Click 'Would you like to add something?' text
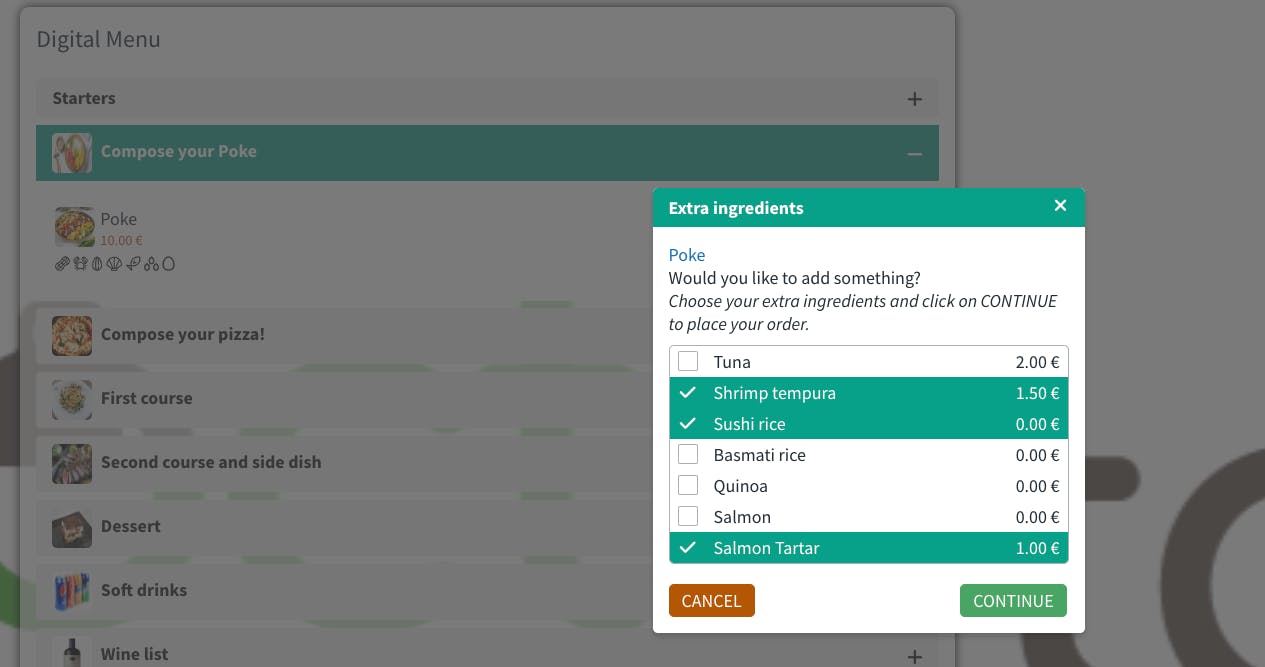The image size is (1265, 667). pos(795,278)
